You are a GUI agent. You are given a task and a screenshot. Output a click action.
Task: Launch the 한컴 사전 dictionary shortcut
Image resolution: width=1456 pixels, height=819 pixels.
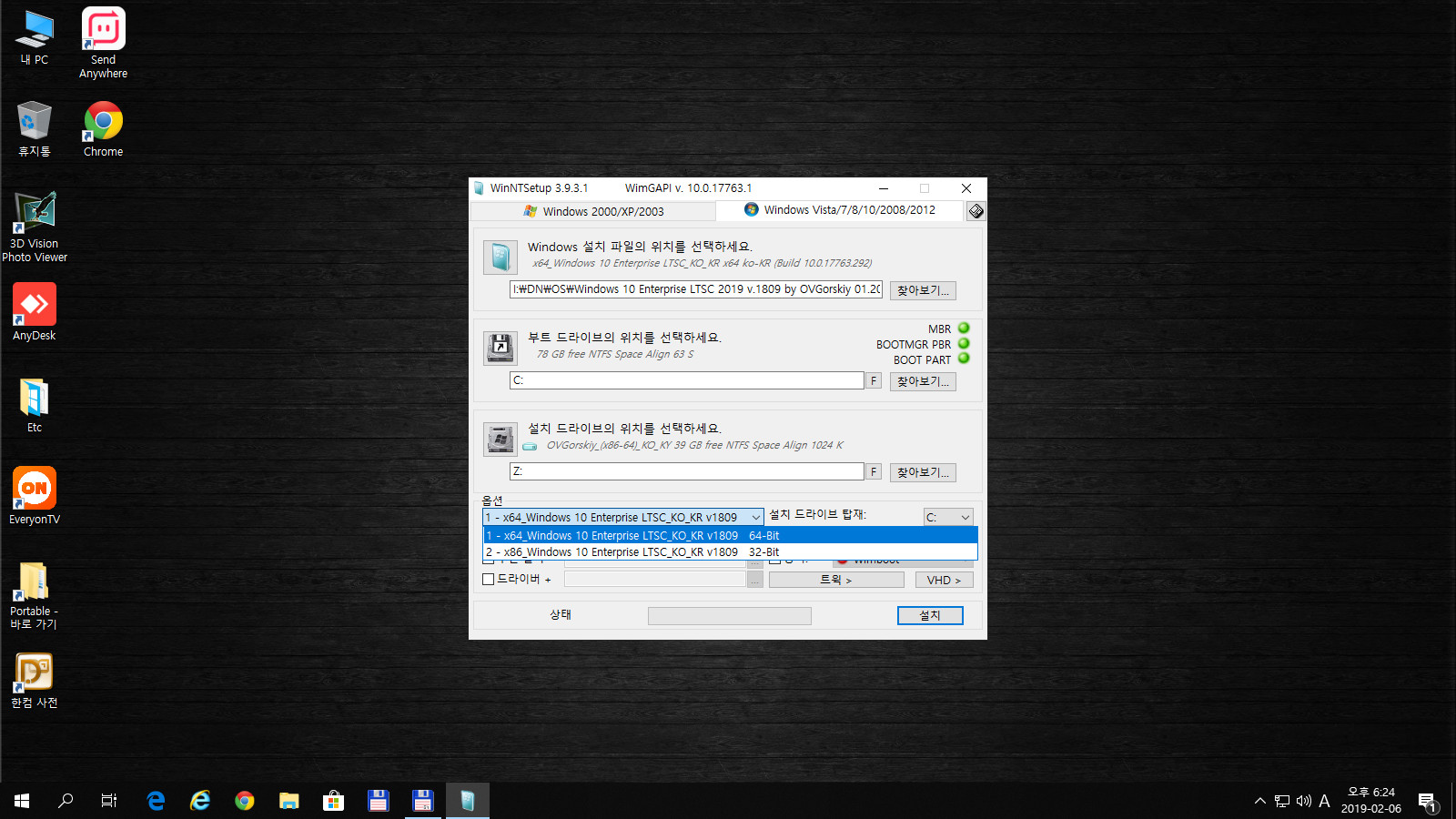pos(35,681)
